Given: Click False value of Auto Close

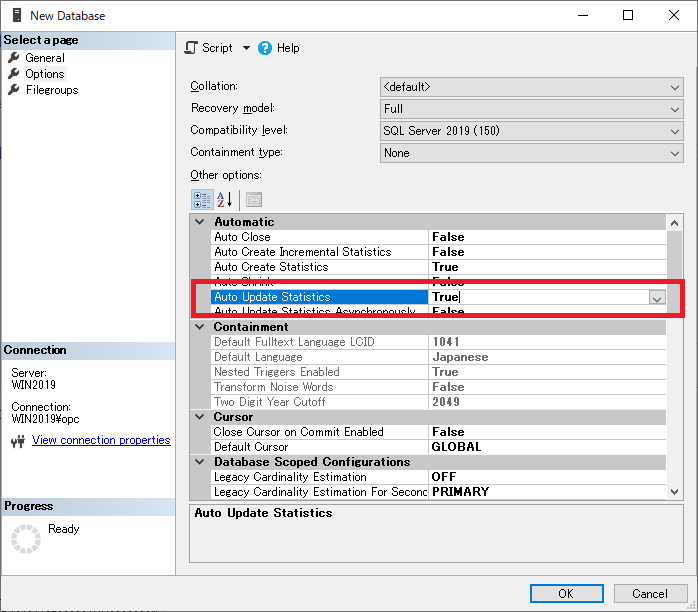Looking at the screenshot, I should coord(448,237).
